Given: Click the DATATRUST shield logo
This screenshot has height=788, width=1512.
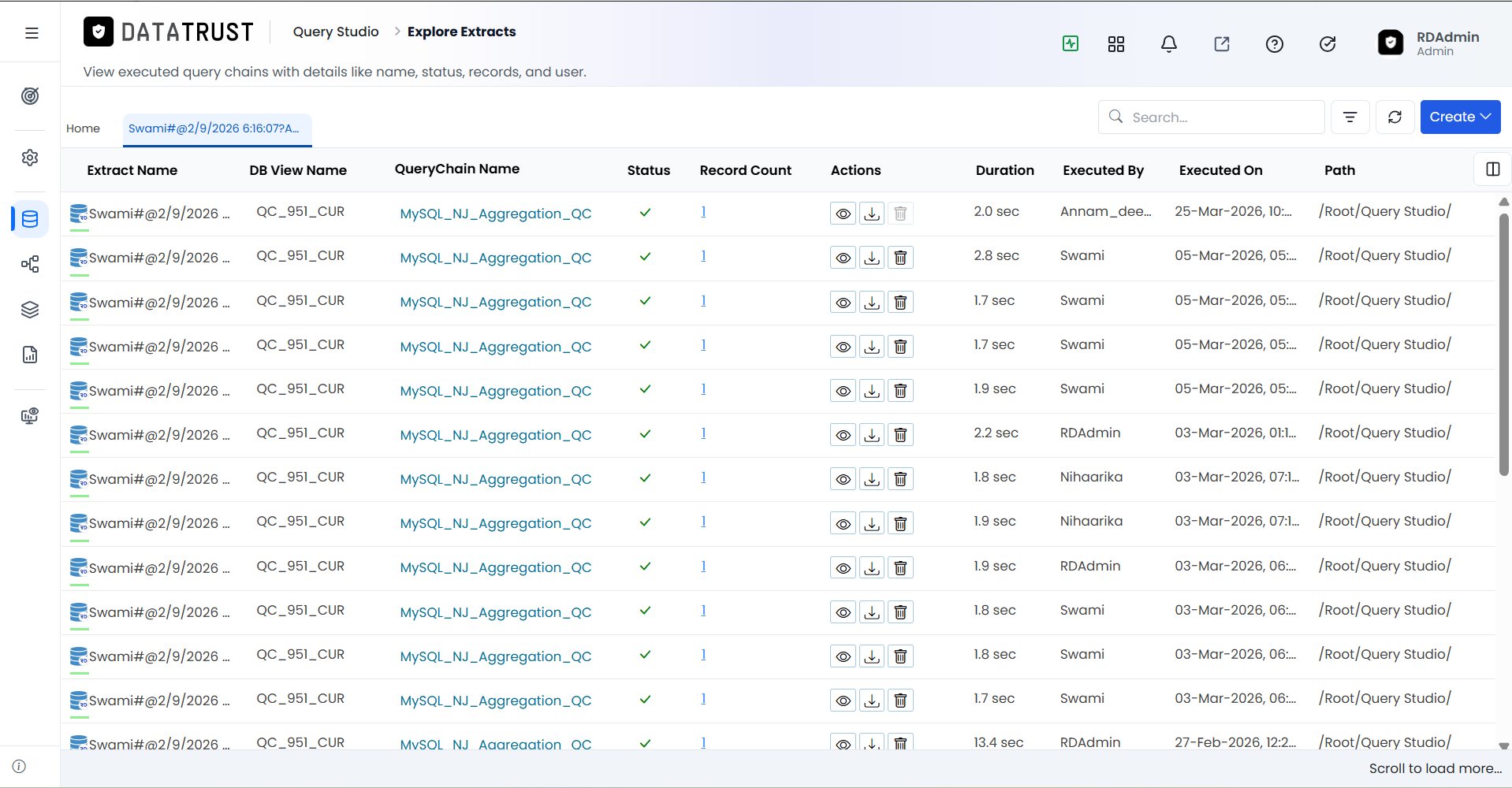Looking at the screenshot, I should 99,32.
